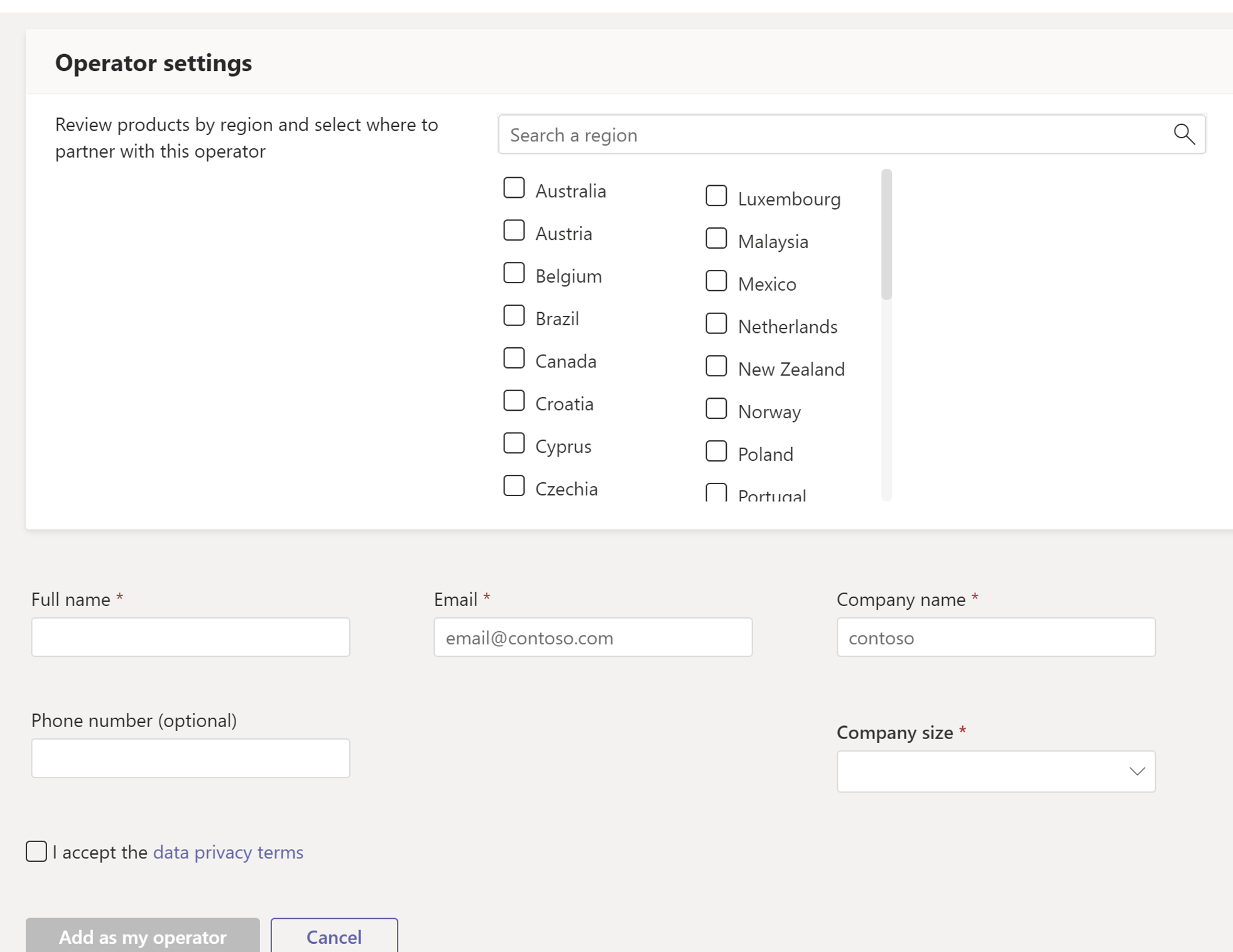Click into the Full name field
1233x952 pixels.
pos(190,637)
